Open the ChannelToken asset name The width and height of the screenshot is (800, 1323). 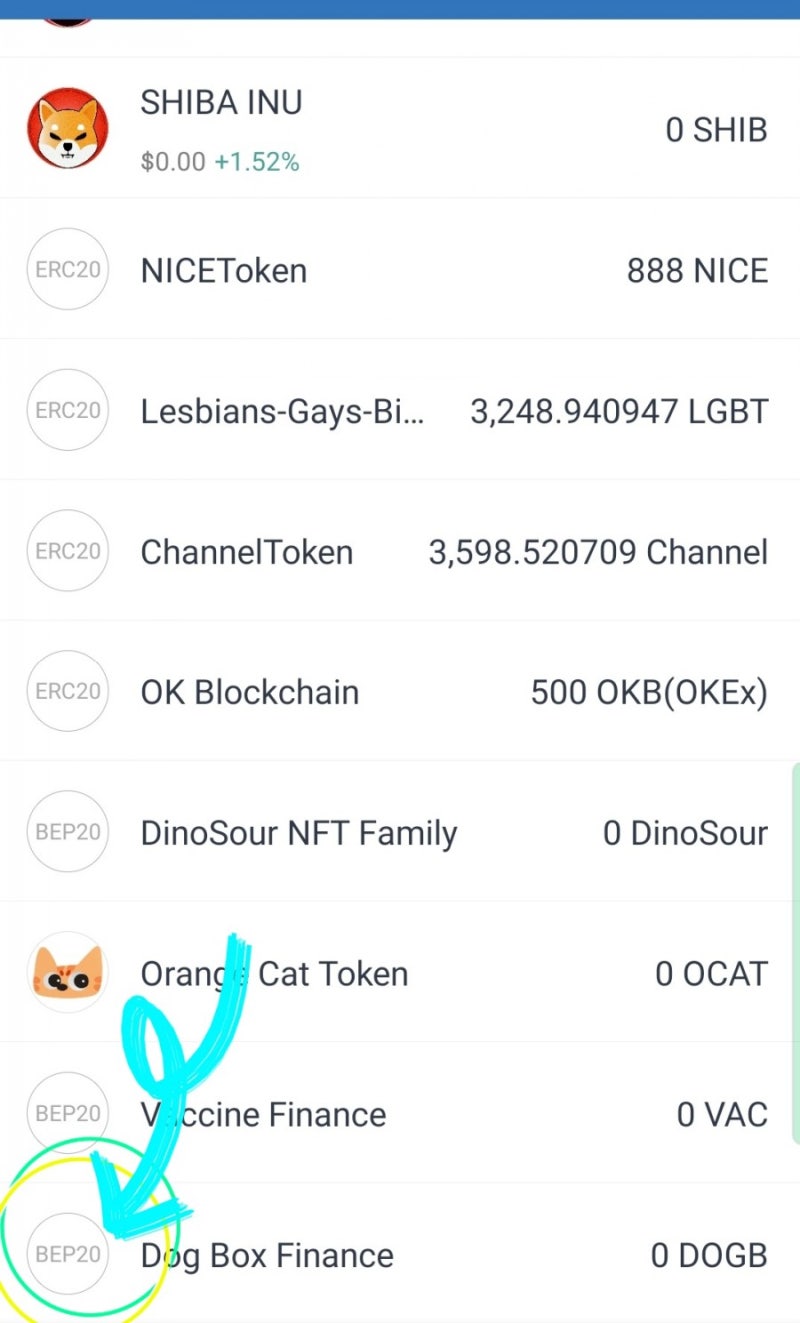coord(247,552)
